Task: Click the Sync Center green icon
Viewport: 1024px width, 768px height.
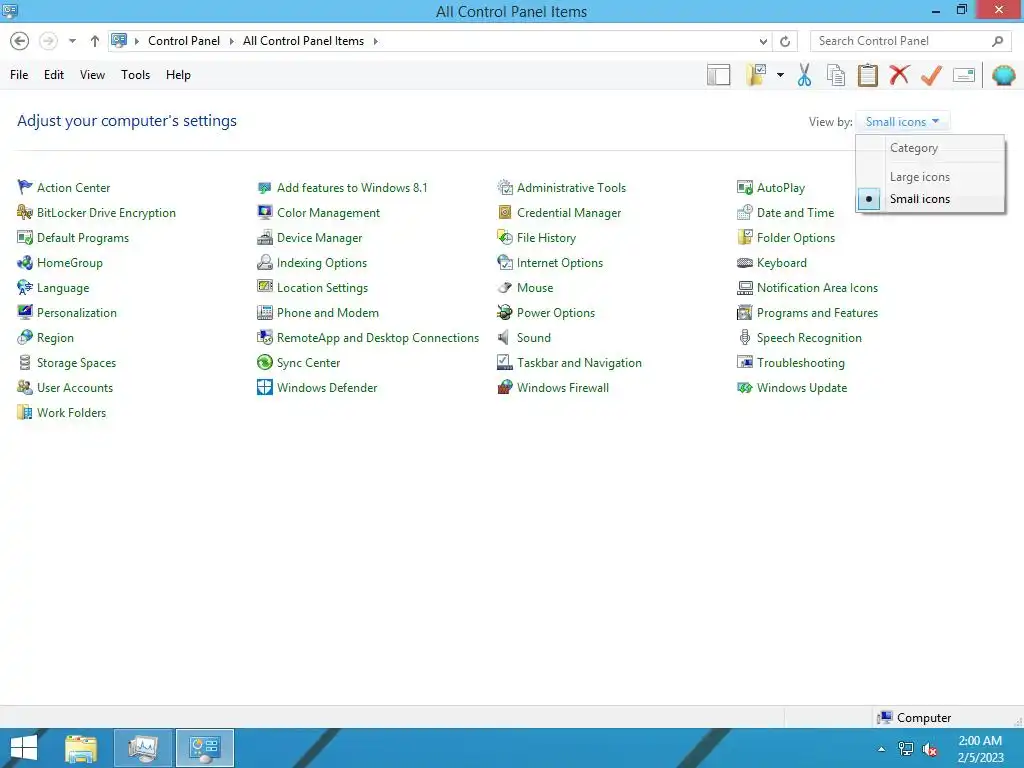Action: 264,362
